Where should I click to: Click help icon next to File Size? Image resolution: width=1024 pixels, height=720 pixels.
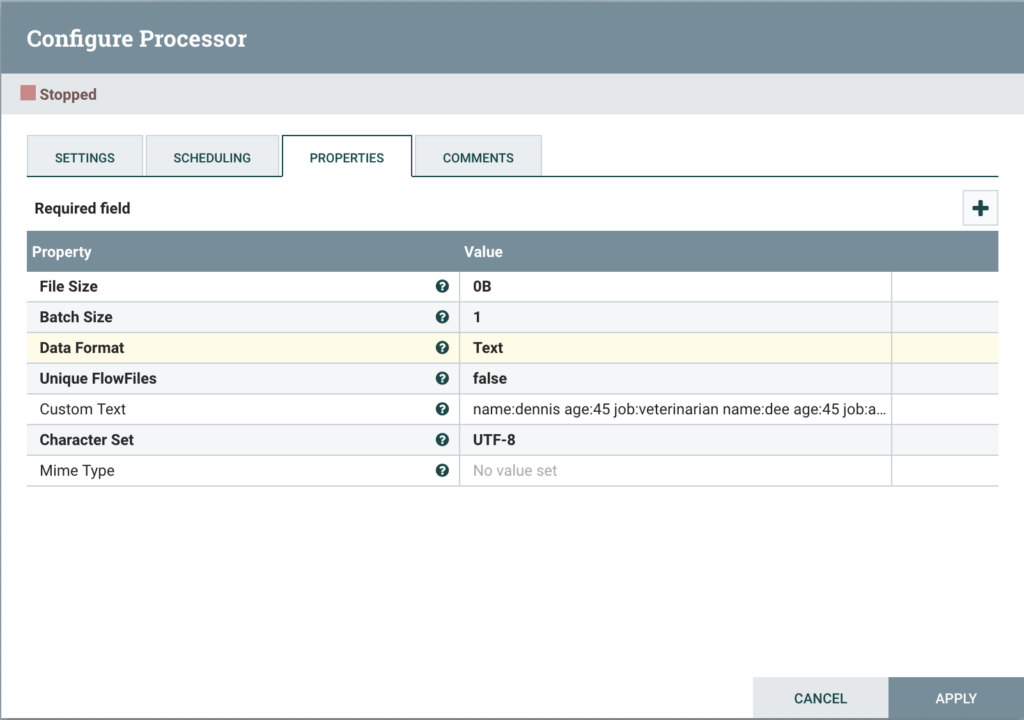tap(442, 286)
